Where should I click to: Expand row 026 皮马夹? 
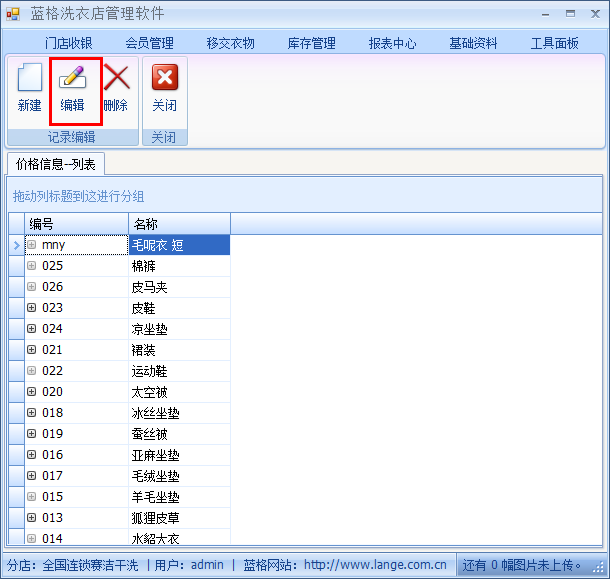click(32, 287)
